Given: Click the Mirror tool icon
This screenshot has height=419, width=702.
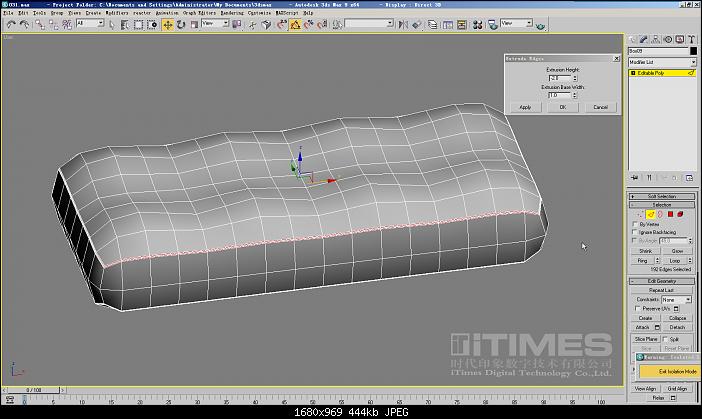Looking at the screenshot, I should [x=403, y=25].
